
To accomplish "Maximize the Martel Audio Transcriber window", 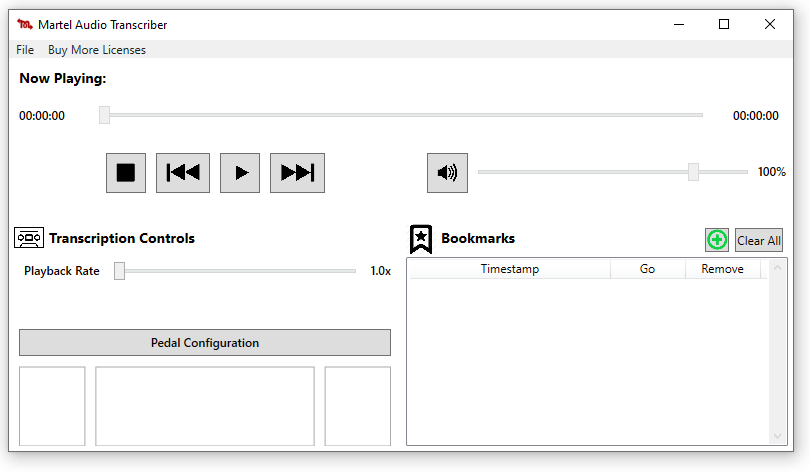I will pyautogui.click(x=724, y=24).
